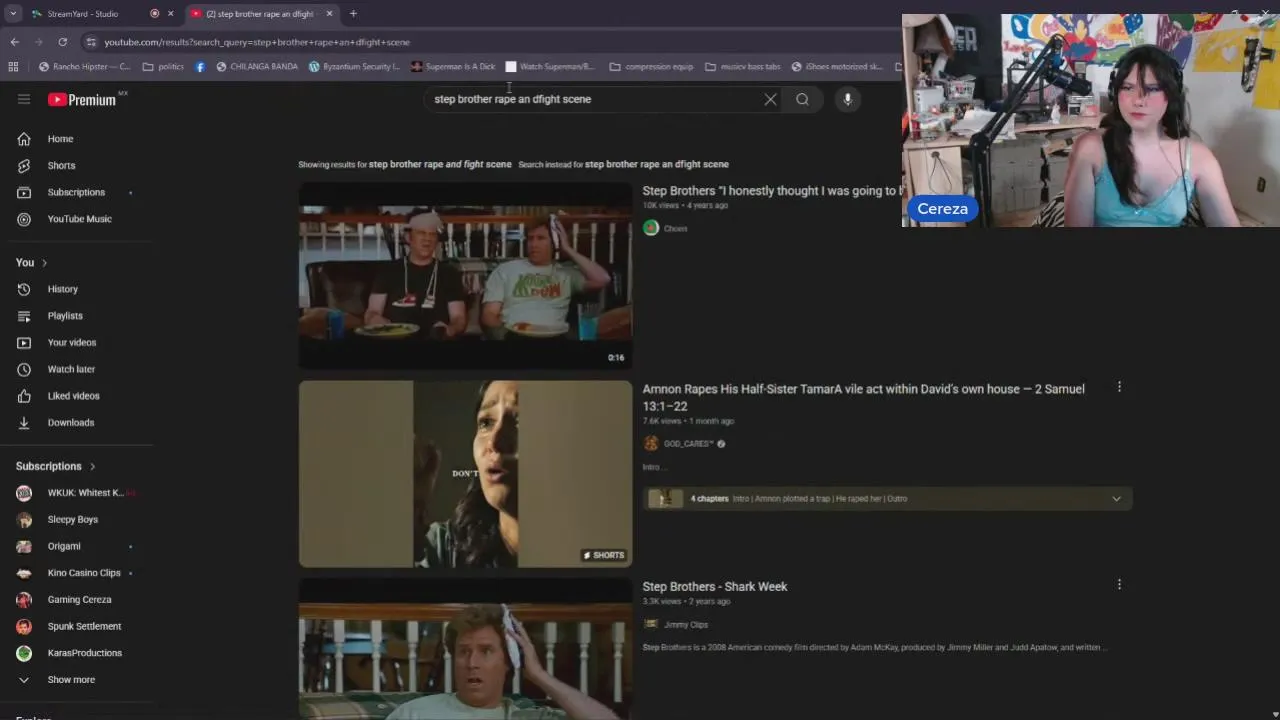Open the Shorts video thumbnail labeled SHORTS

pyautogui.click(x=465, y=473)
